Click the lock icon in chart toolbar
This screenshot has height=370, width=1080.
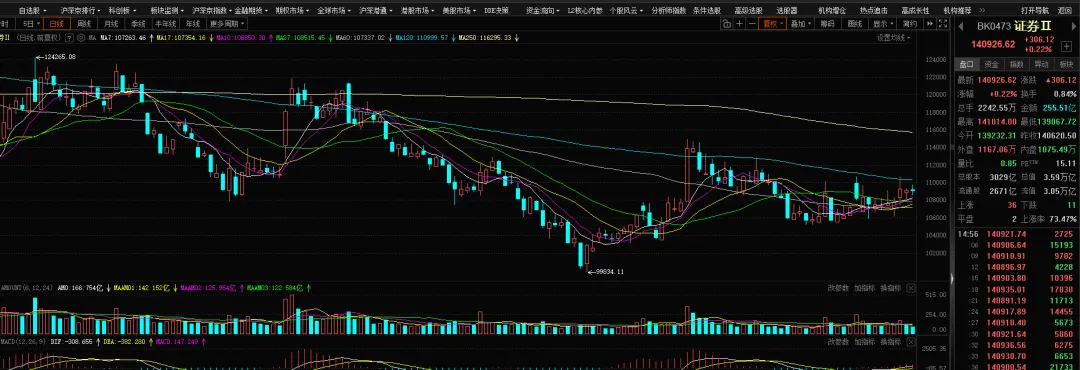point(726,23)
